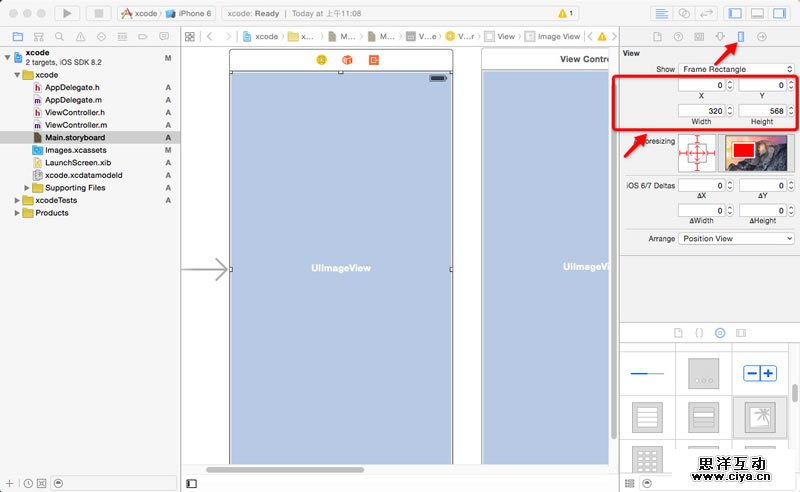Viewport: 800px width, 492px height.
Task: Open the Attributes inspector icon
Action: (720, 37)
